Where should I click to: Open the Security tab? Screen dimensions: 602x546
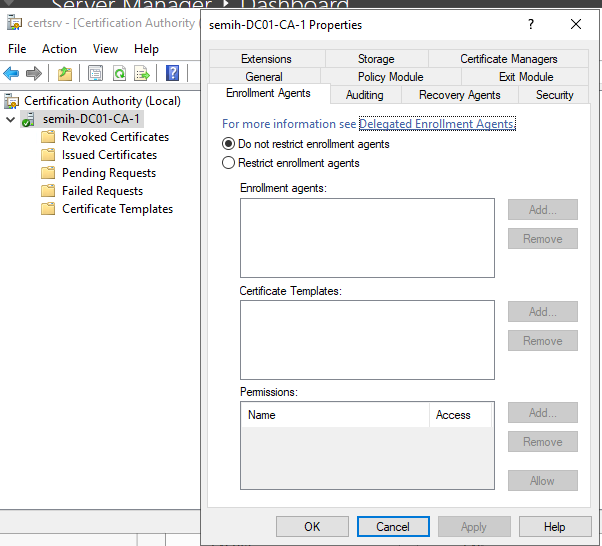(554, 95)
